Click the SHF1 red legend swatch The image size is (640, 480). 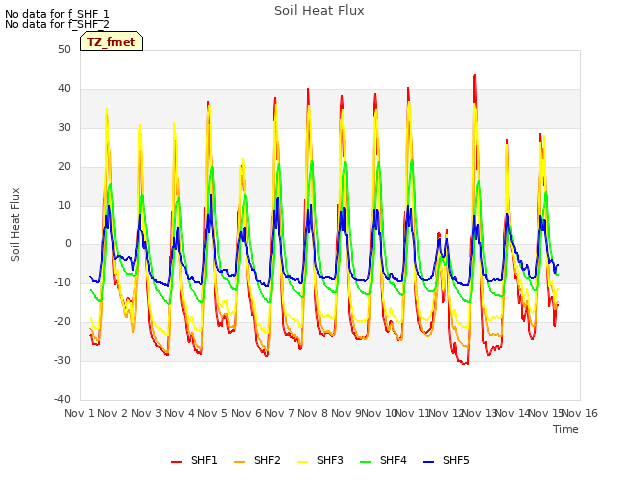point(176,462)
